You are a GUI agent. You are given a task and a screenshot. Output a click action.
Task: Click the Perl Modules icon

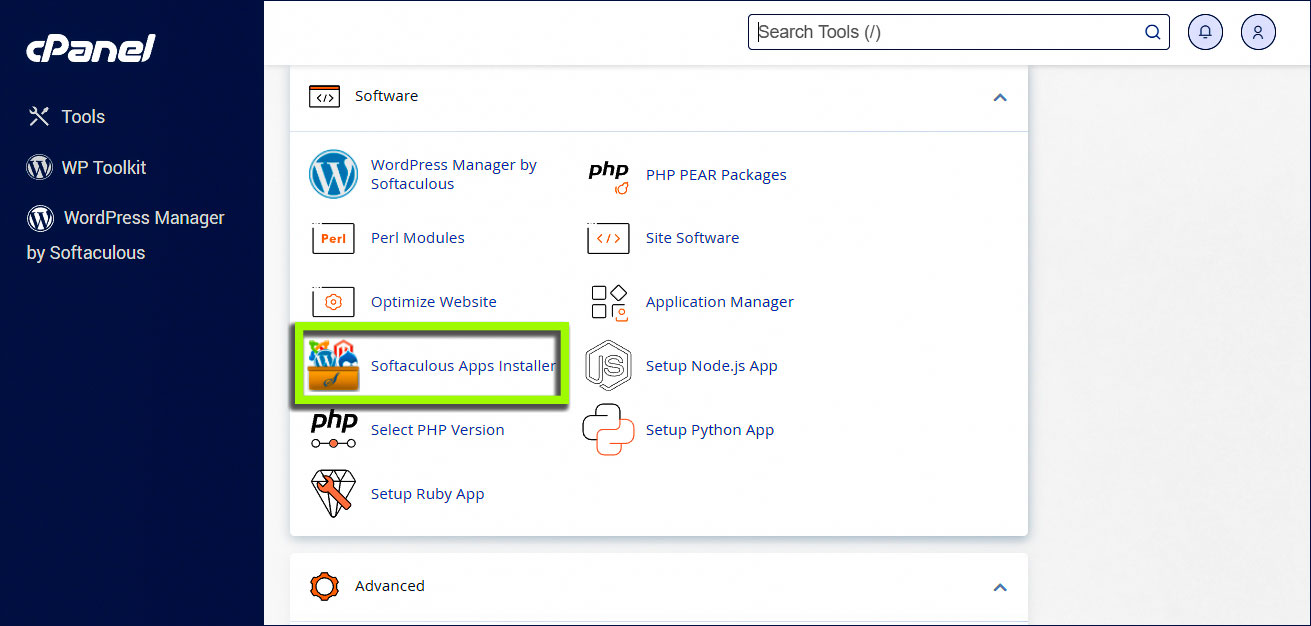click(333, 238)
